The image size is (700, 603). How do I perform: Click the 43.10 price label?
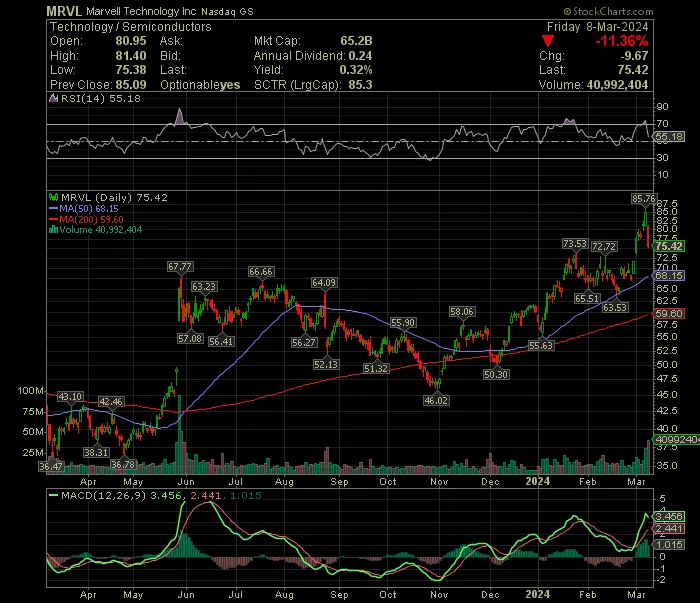tap(70, 396)
